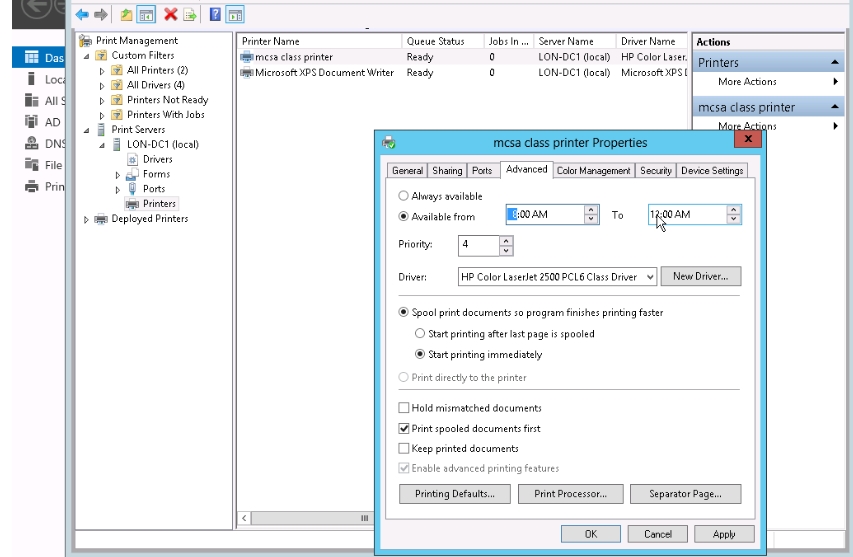Image resolution: width=853 pixels, height=557 pixels.
Task: Increase Priority with the up spinner arrow
Action: tap(506, 240)
